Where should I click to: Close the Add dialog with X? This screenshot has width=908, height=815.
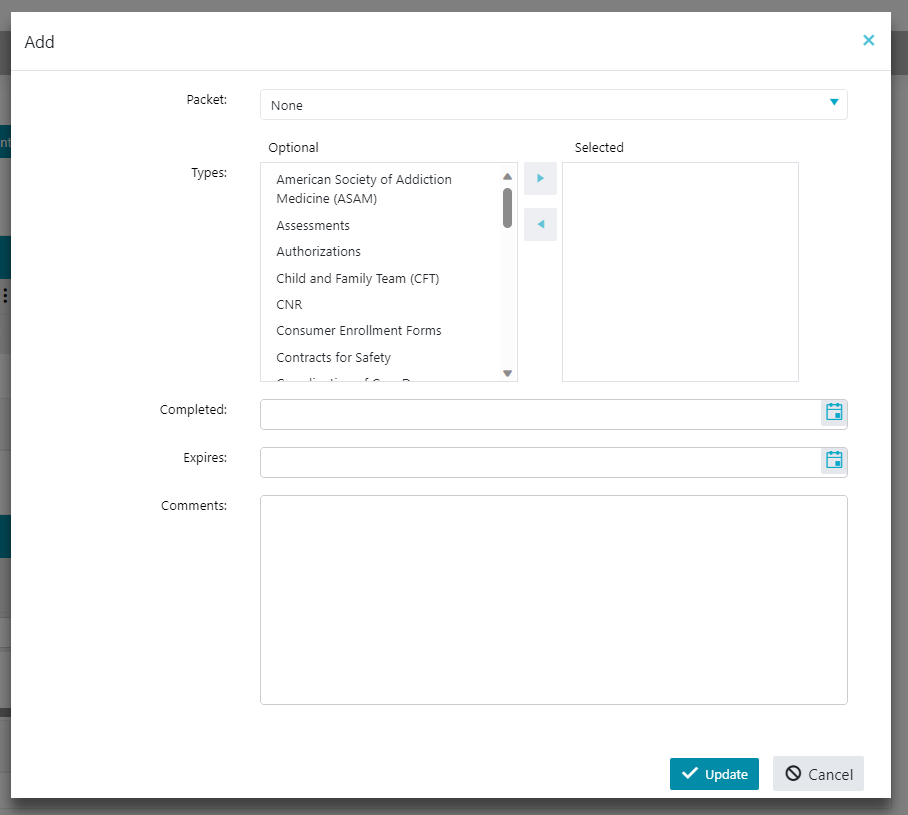868,41
